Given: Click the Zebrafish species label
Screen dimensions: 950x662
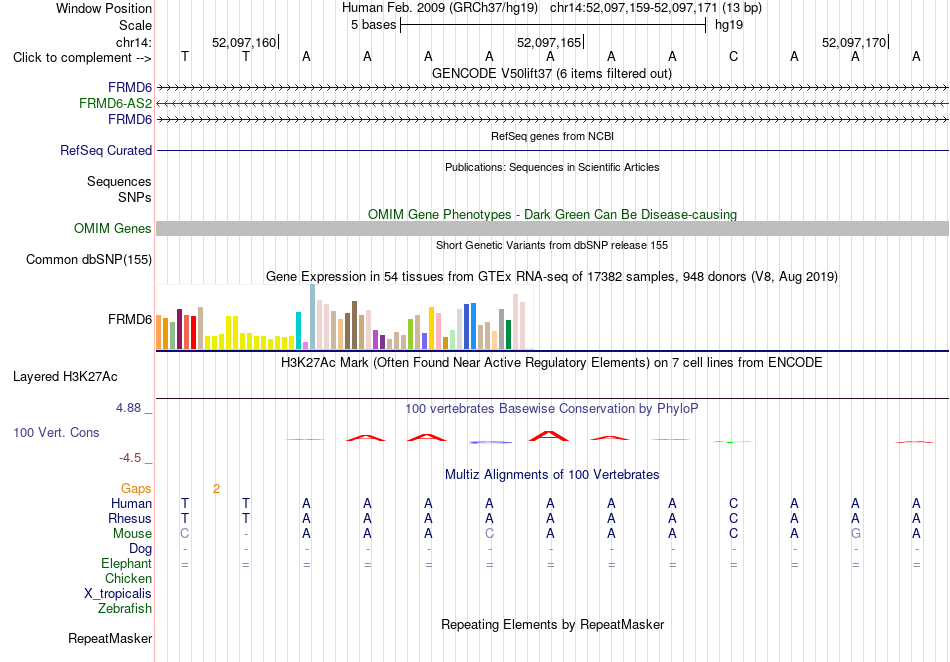Looking at the screenshot, I should (125, 608).
